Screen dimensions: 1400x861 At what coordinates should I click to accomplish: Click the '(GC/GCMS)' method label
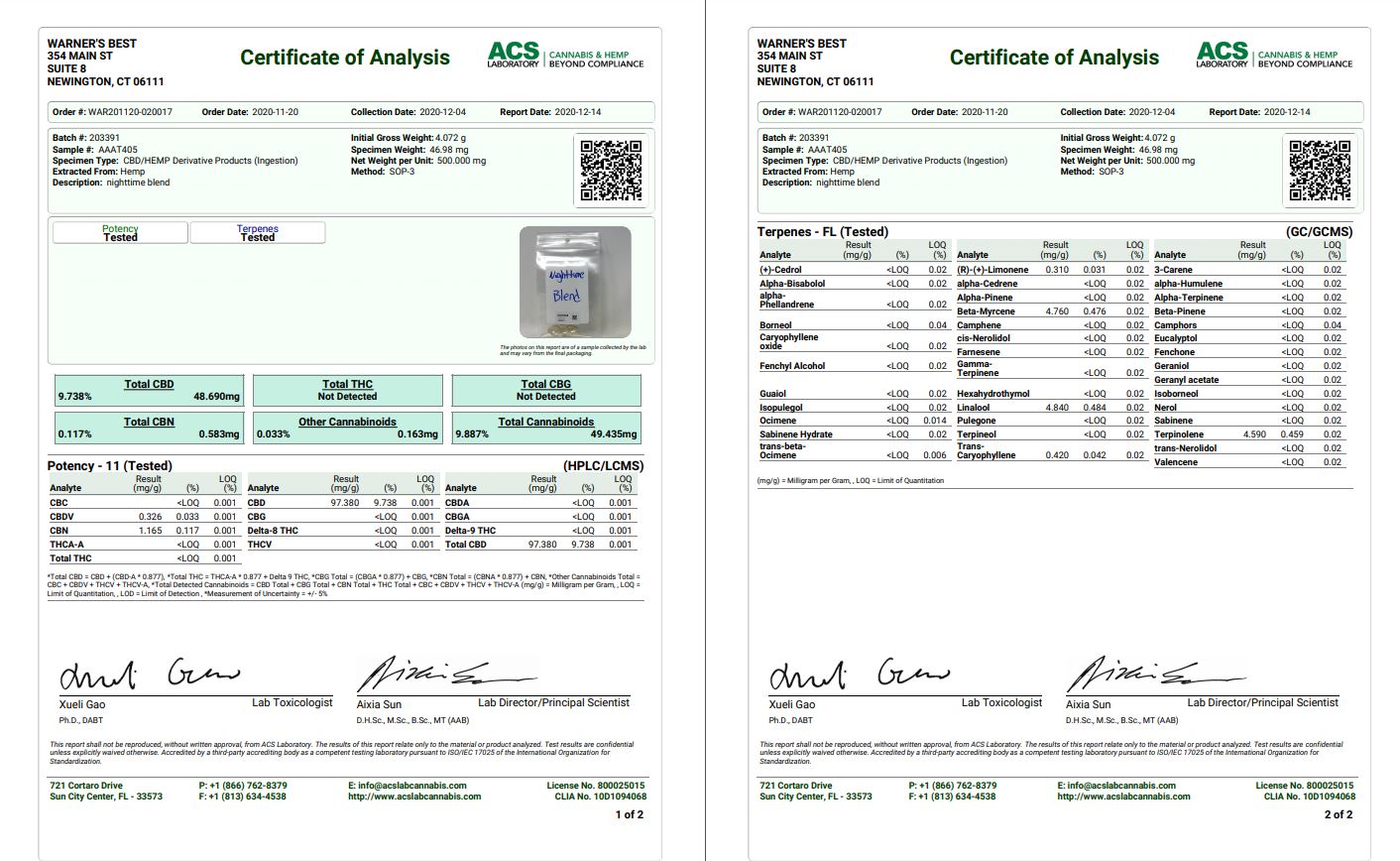point(1319,232)
